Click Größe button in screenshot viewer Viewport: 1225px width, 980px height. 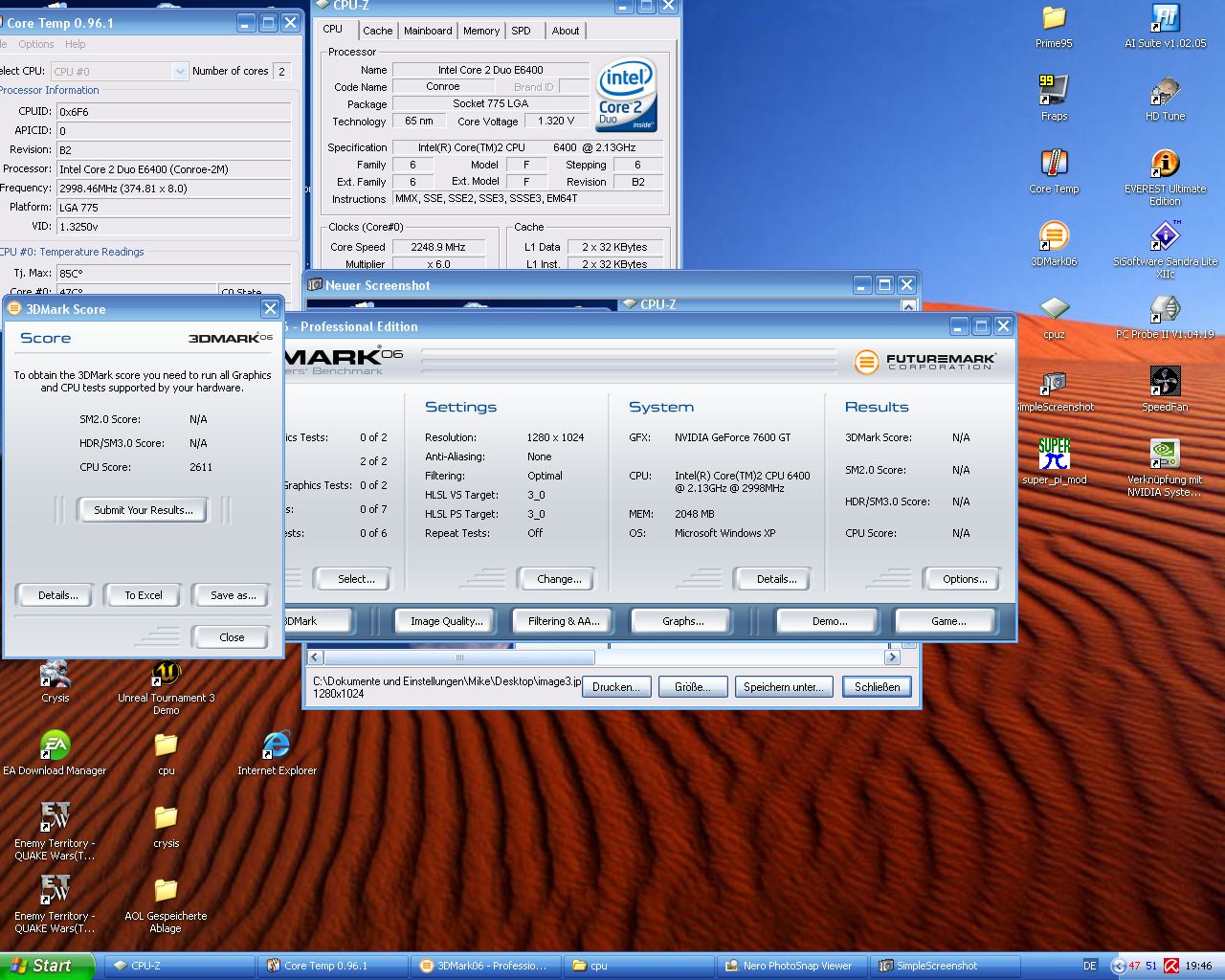[x=693, y=687]
